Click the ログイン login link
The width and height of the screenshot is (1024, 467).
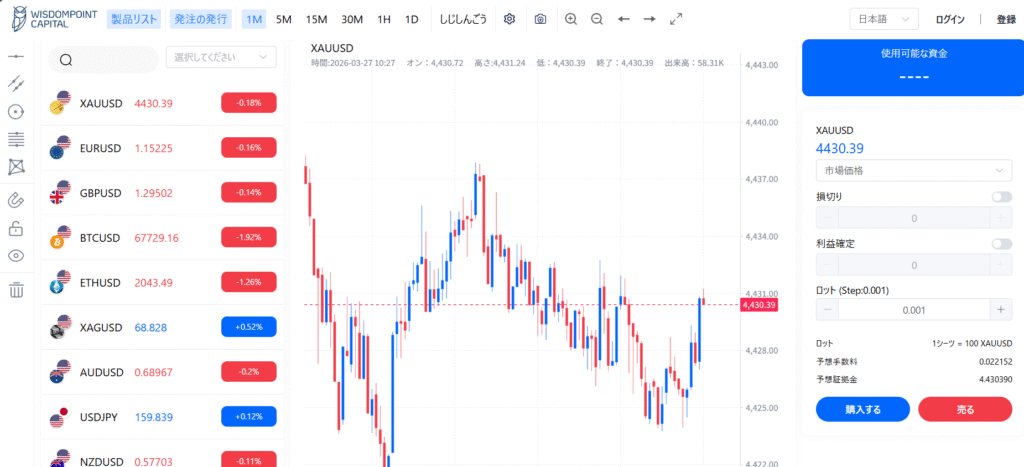pos(950,19)
